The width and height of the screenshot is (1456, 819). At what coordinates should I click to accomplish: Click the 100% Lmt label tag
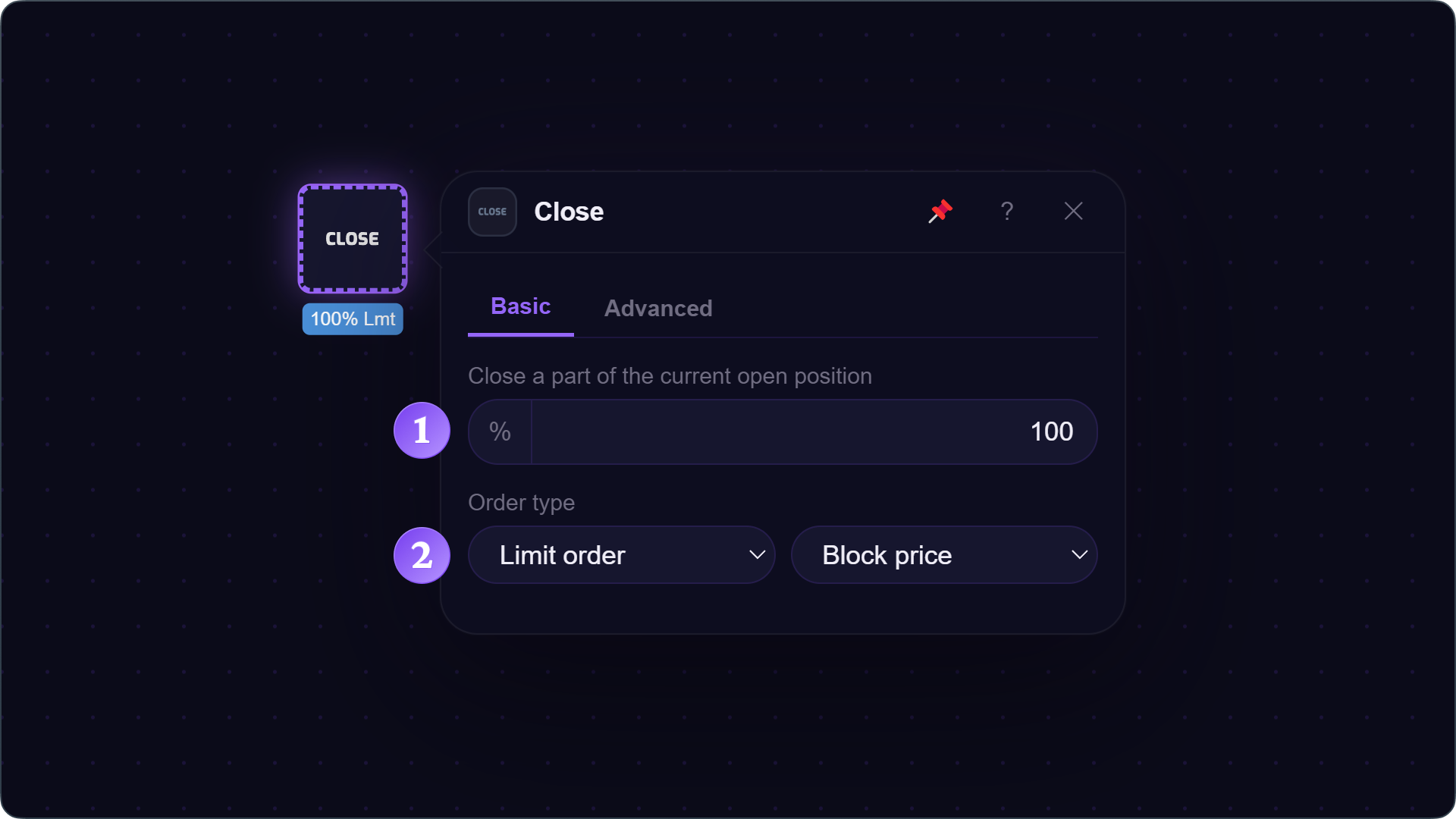click(353, 318)
